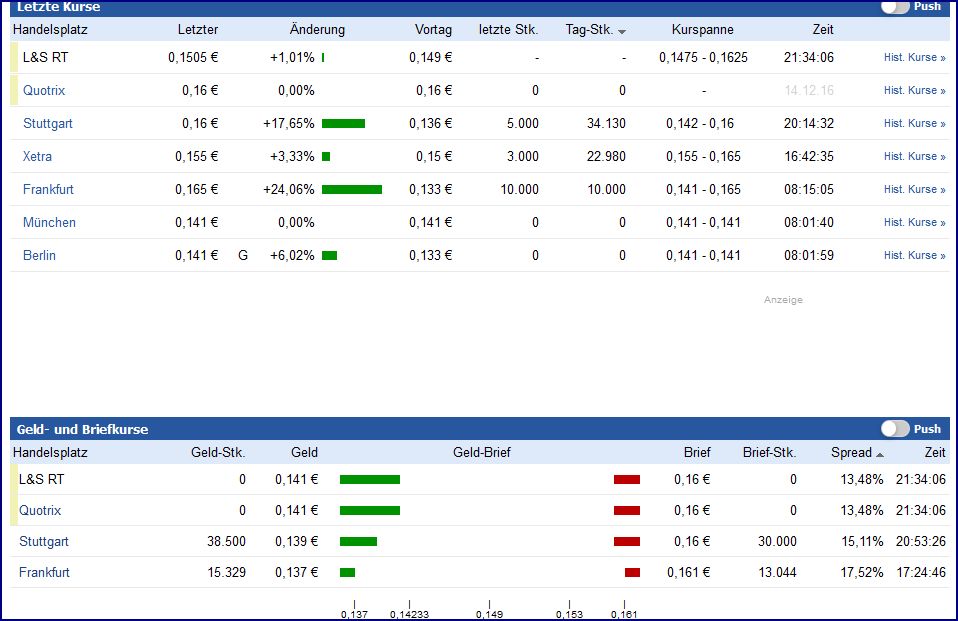Toggle Push switch in Geld- und Briefkurse header
The height and width of the screenshot is (621, 958).
point(895,429)
